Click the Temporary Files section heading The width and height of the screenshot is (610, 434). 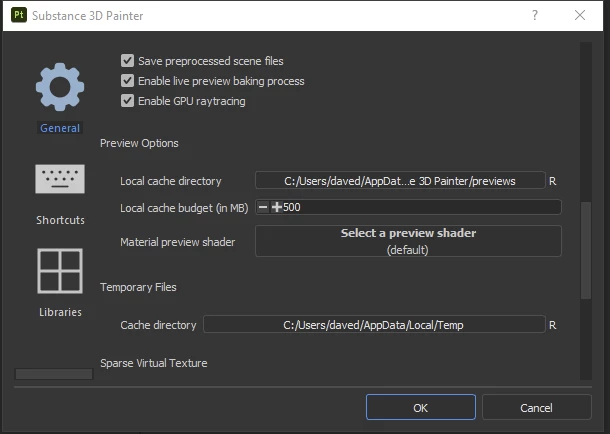tap(138, 287)
